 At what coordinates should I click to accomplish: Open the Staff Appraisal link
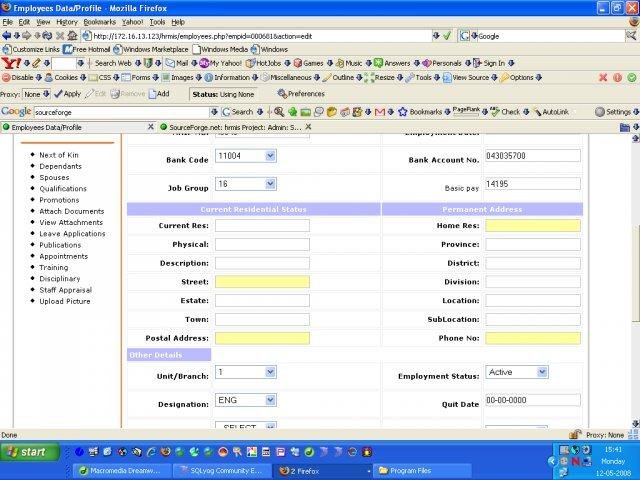pyautogui.click(x=65, y=290)
